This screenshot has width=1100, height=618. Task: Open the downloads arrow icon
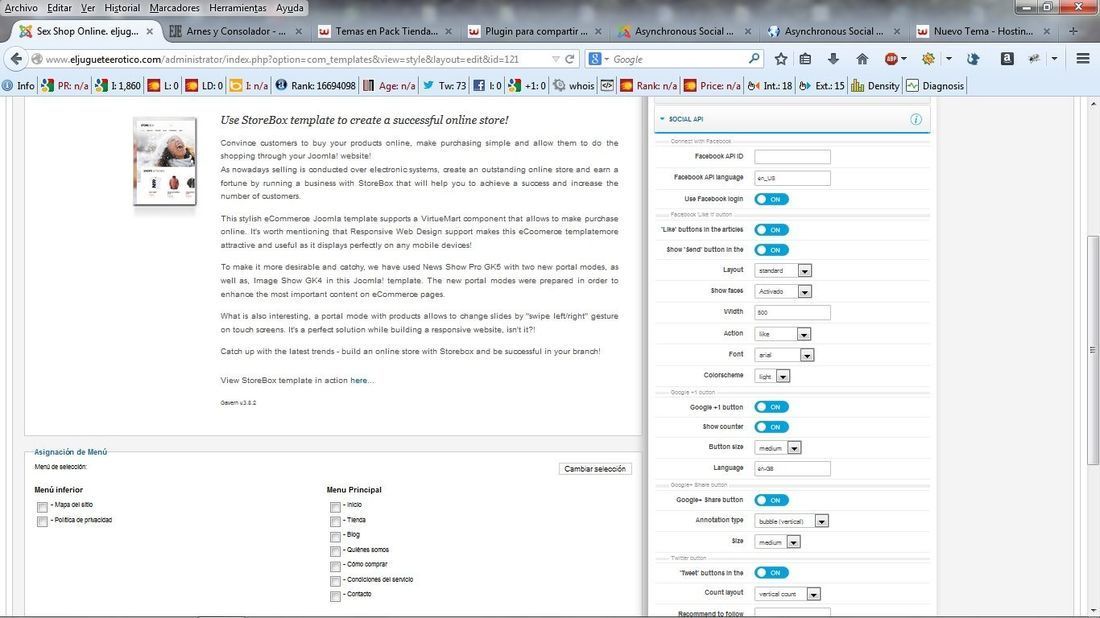click(833, 60)
